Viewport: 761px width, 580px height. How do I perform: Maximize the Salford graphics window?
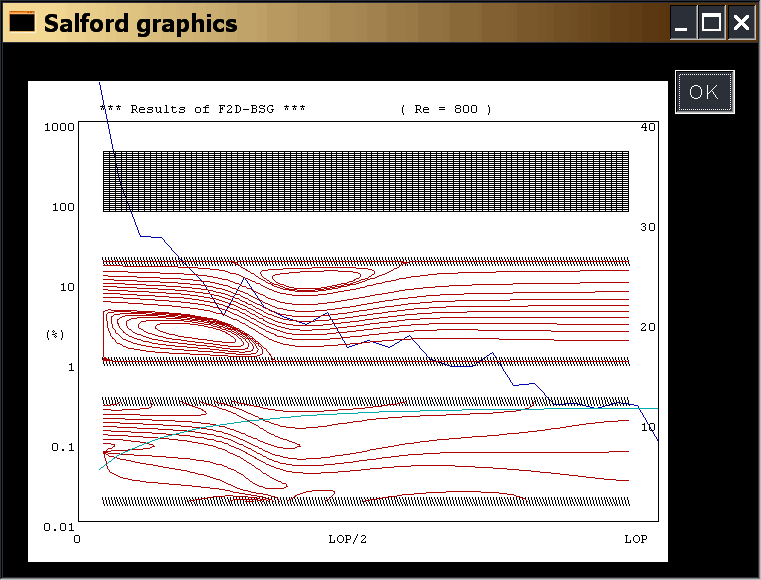711,22
